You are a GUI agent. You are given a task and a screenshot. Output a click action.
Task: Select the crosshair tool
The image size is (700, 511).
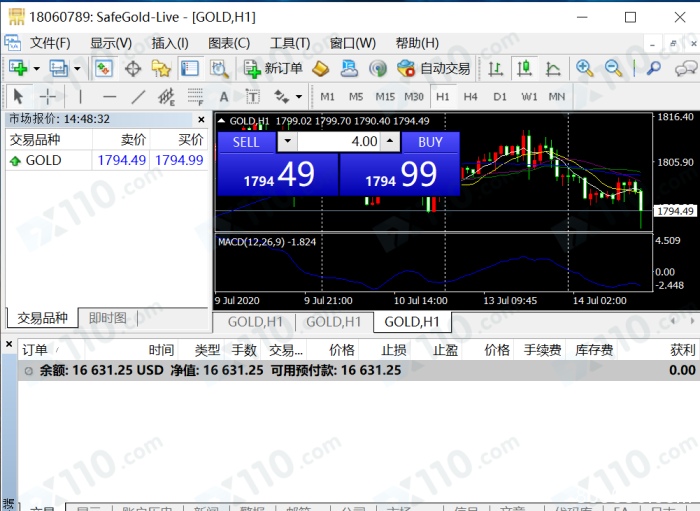coord(47,96)
